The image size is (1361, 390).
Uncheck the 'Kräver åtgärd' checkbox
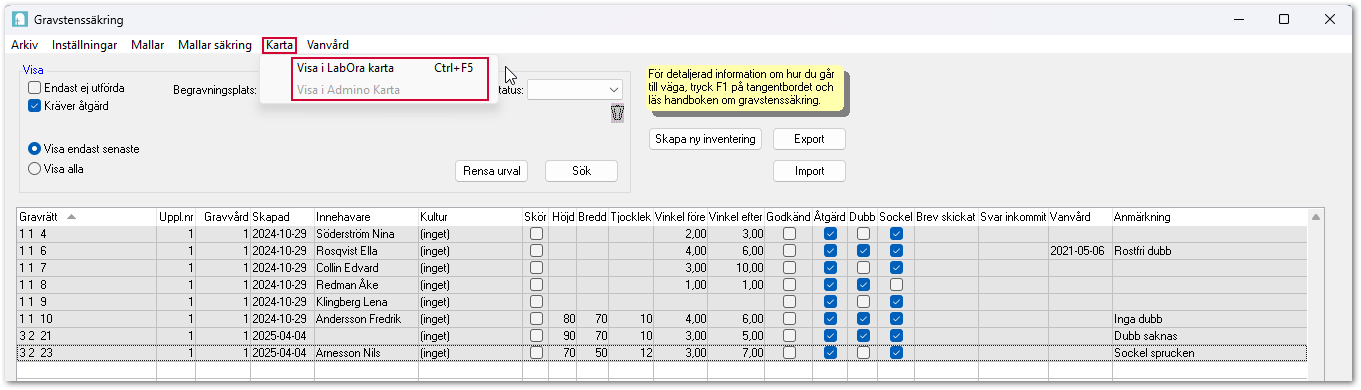point(34,106)
